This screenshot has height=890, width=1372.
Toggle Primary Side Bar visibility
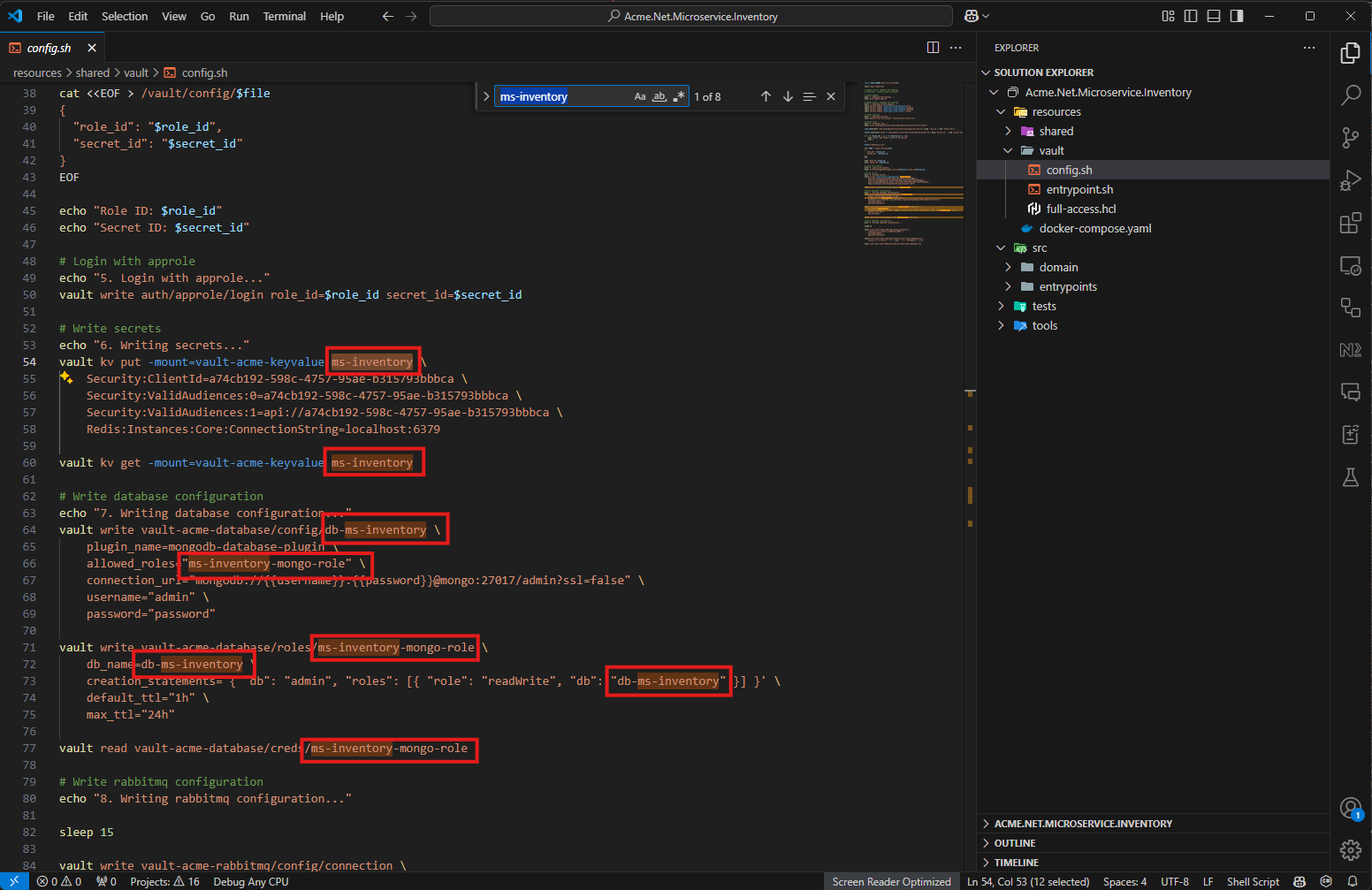click(1191, 16)
